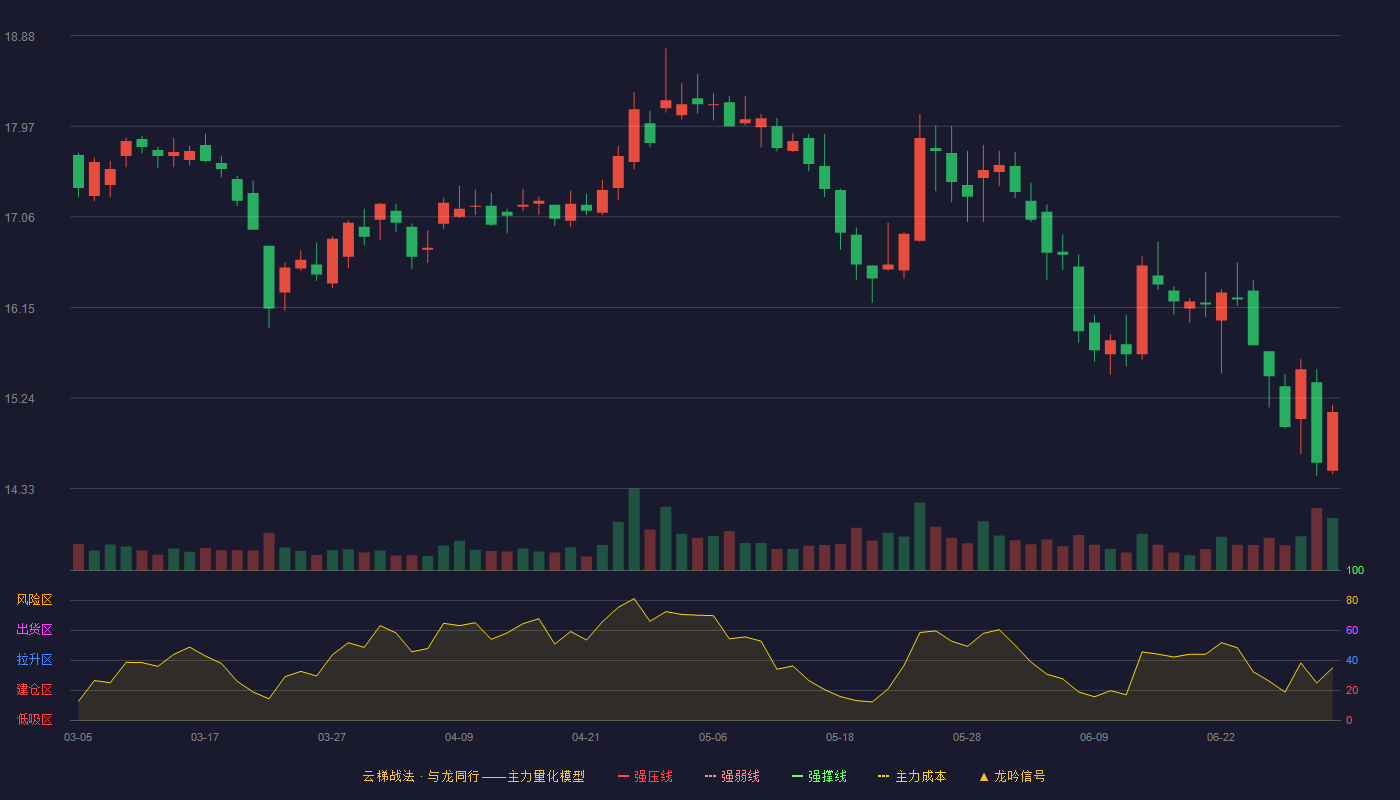Viewport: 1400px width, 800px height.
Task: Click the 拉升区 zone label
Action: (34, 660)
